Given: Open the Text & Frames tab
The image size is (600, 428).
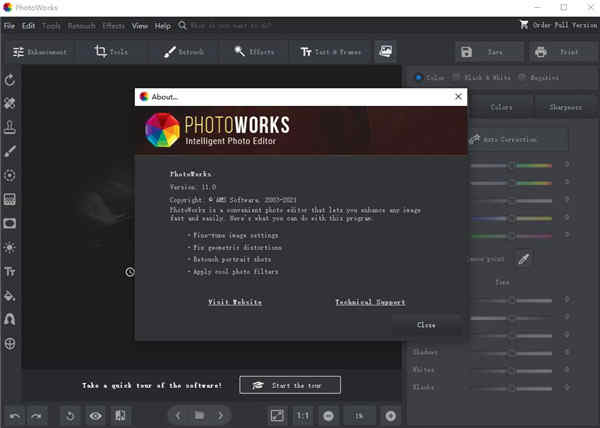Looking at the screenshot, I should 331,52.
